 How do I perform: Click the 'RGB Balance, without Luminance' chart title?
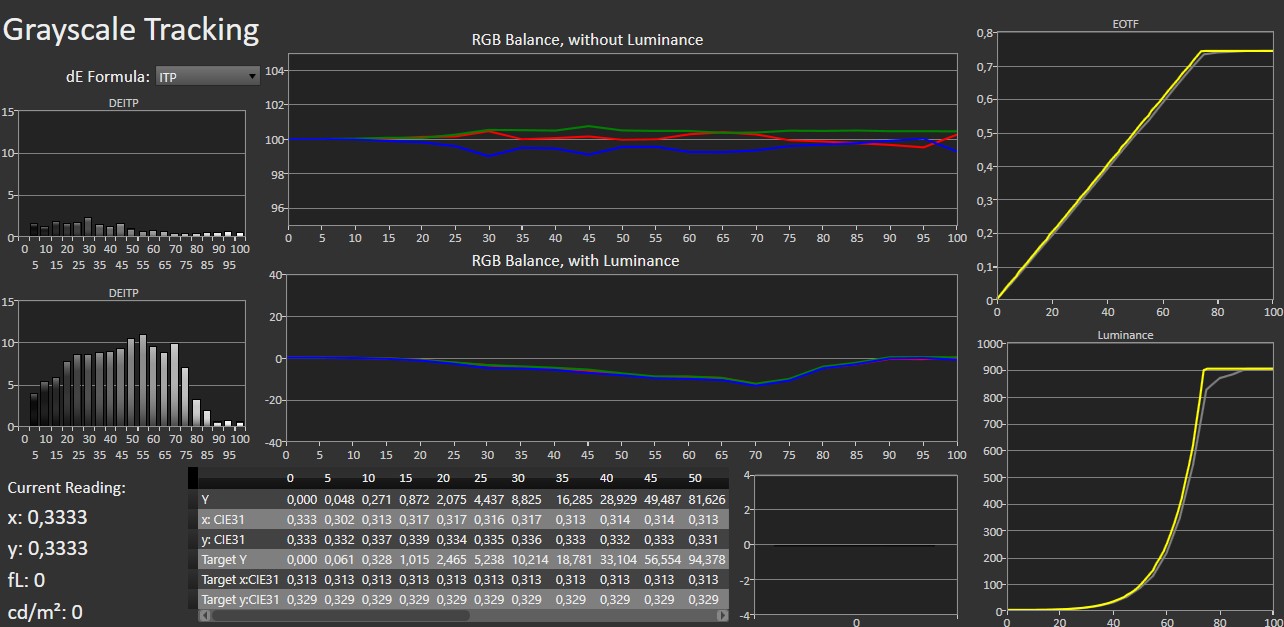click(587, 40)
